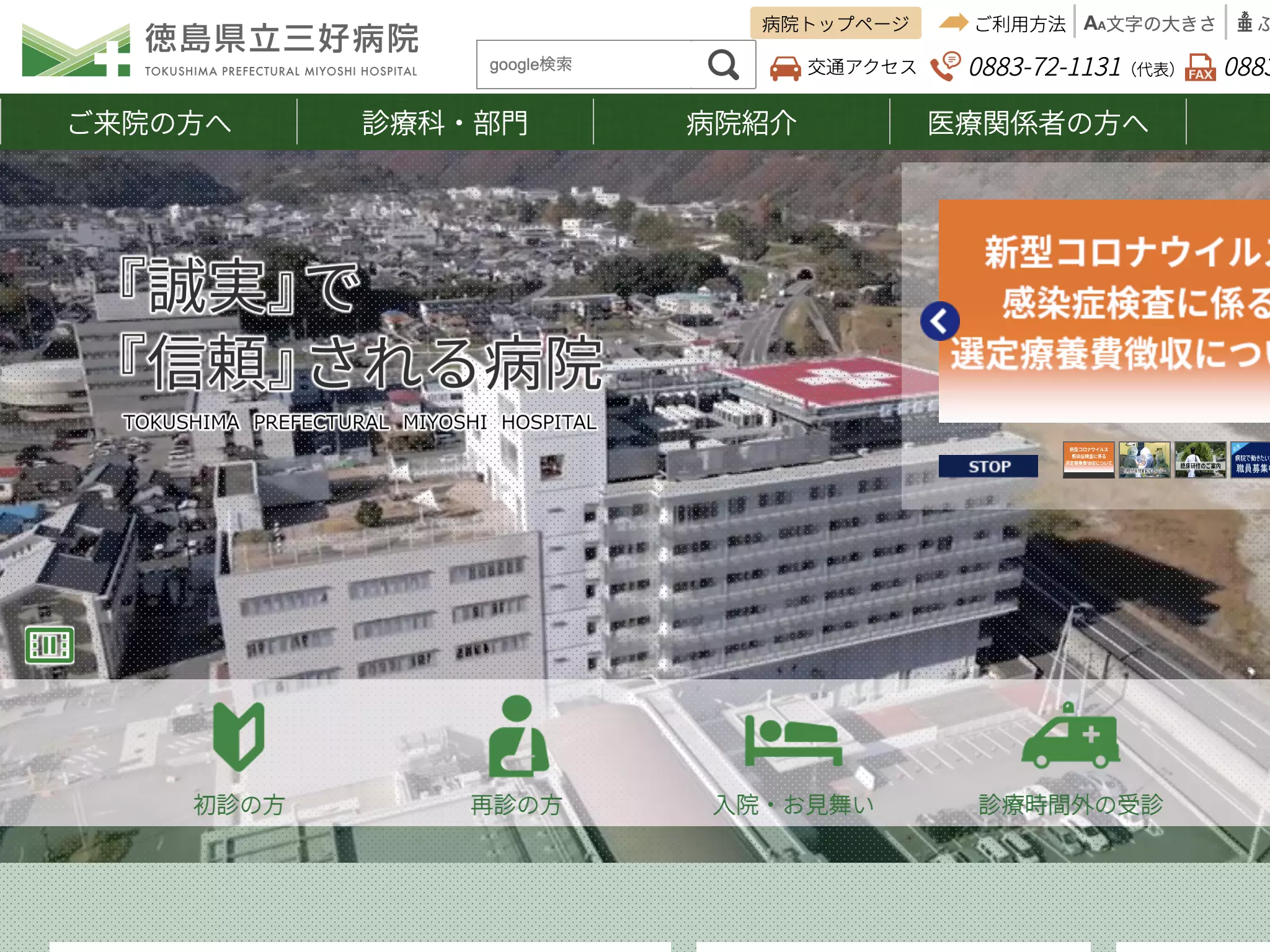Click the bed icon for 入院
The width and height of the screenshot is (1270, 952).
[793, 741]
